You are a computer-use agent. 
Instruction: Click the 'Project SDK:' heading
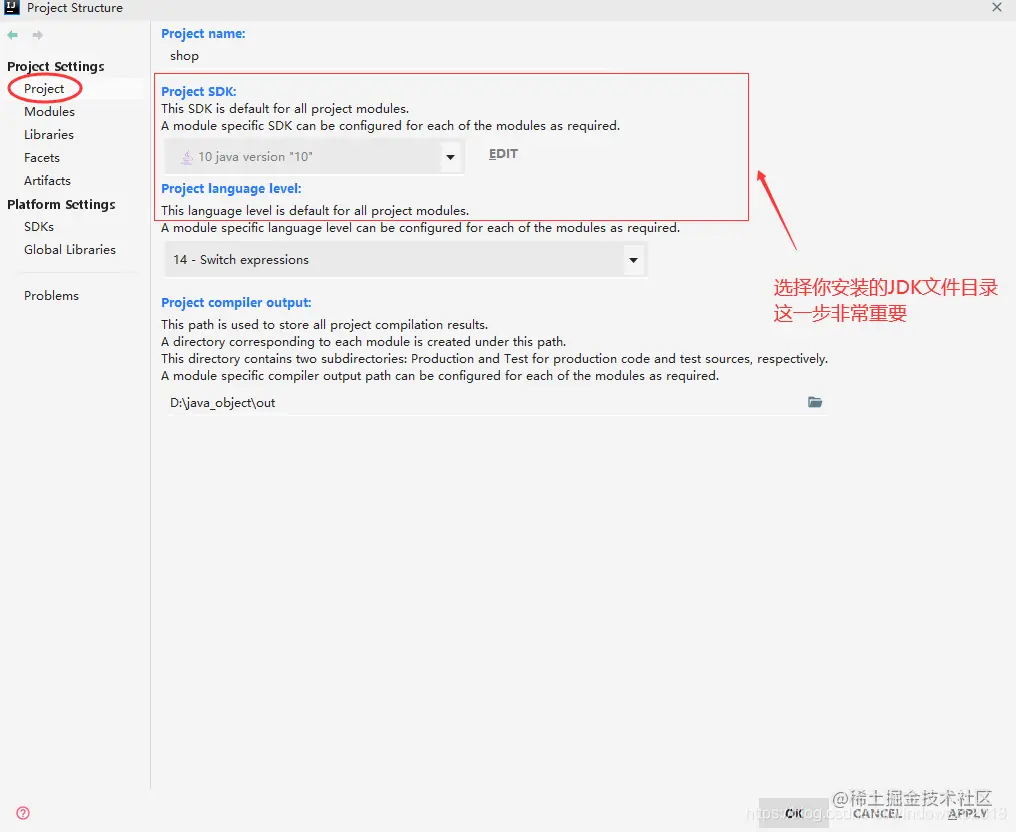[x=198, y=91]
